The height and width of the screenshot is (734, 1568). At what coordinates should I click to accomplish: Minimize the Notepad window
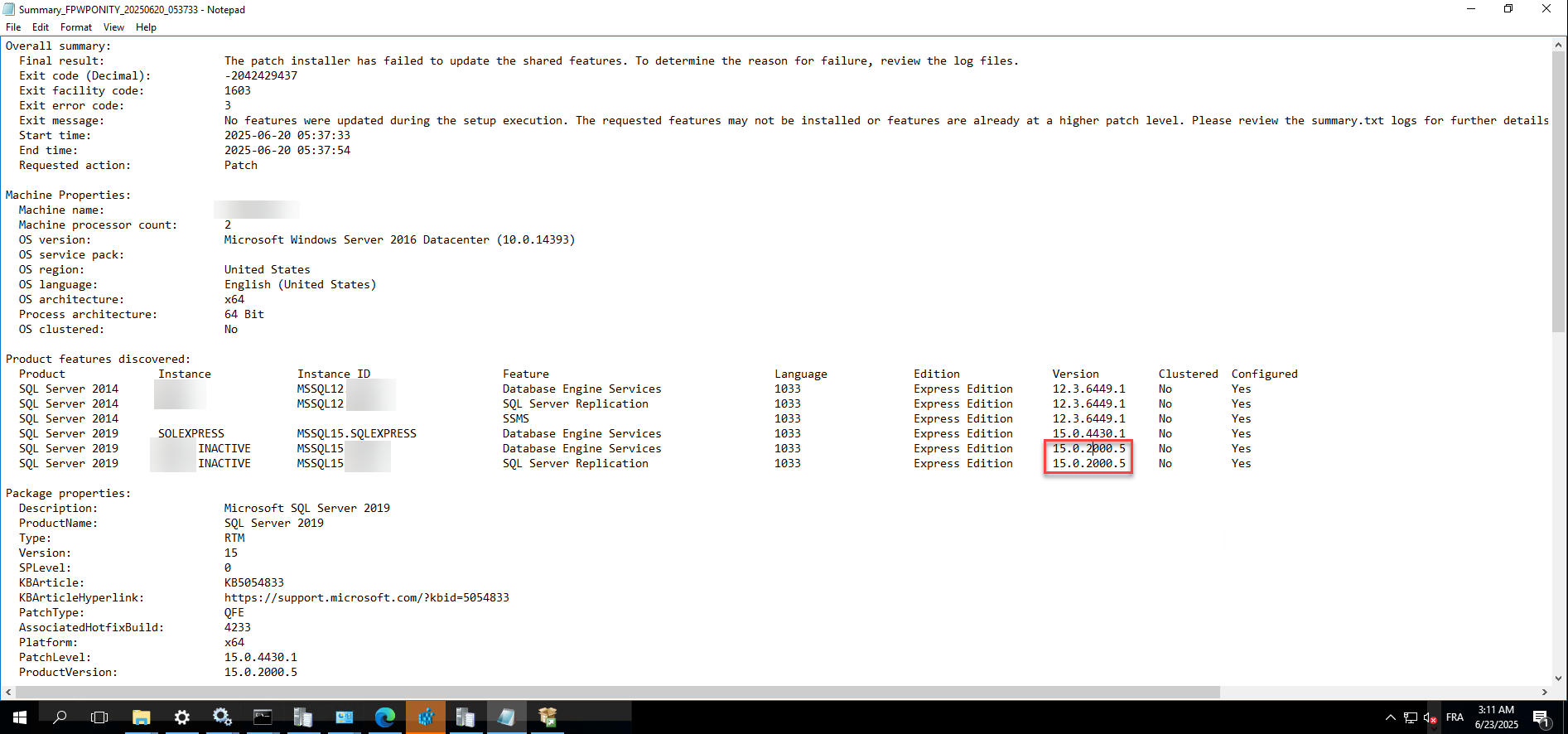[1471, 9]
